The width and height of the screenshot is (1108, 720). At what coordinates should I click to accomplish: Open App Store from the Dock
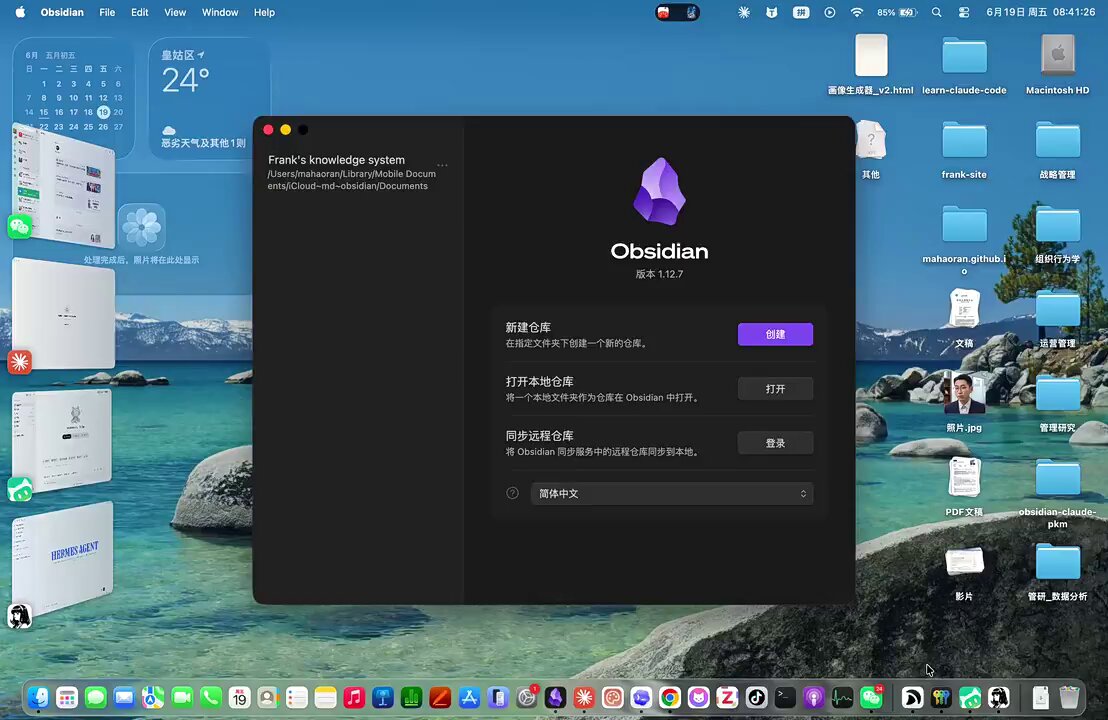pyautogui.click(x=469, y=697)
